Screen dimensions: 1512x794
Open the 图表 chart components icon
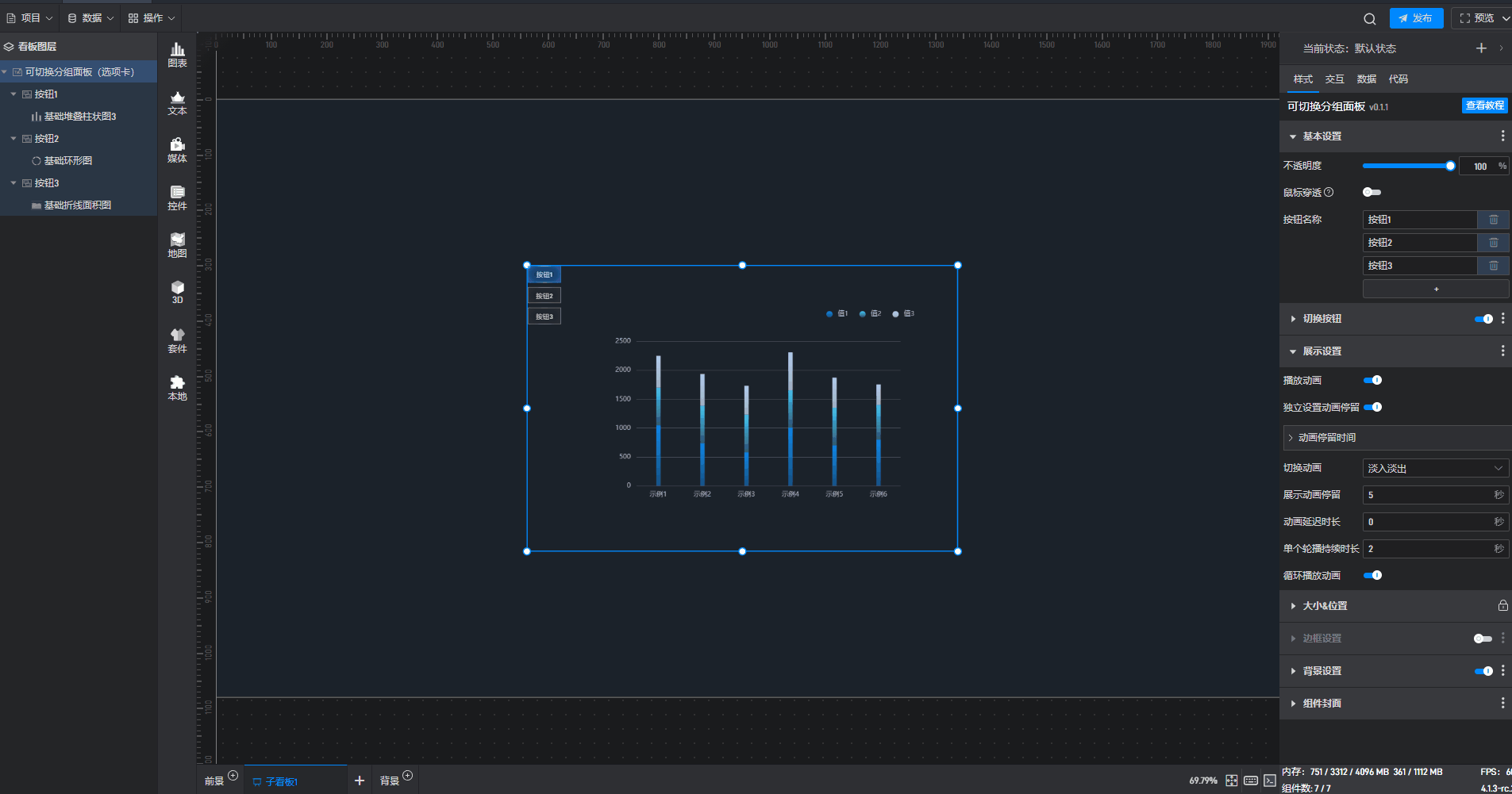coord(177,54)
